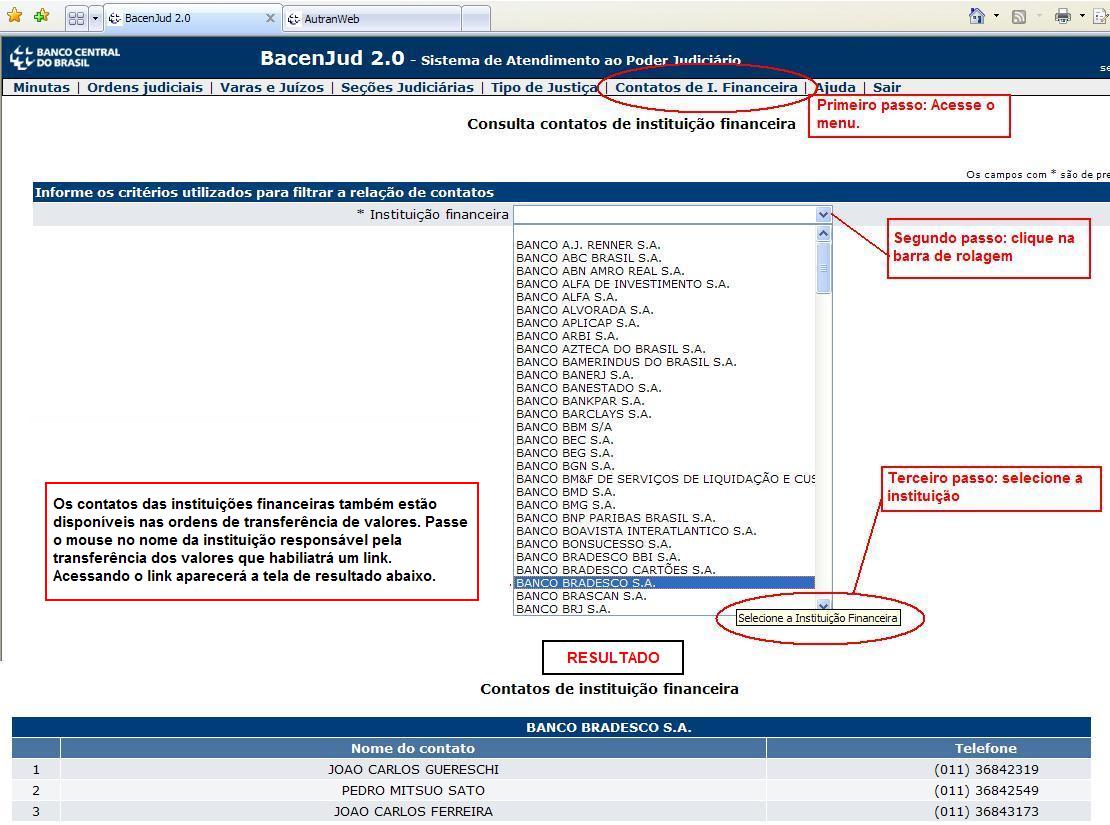Expand the Home button dropdown arrow

pyautogui.click(x=997, y=16)
